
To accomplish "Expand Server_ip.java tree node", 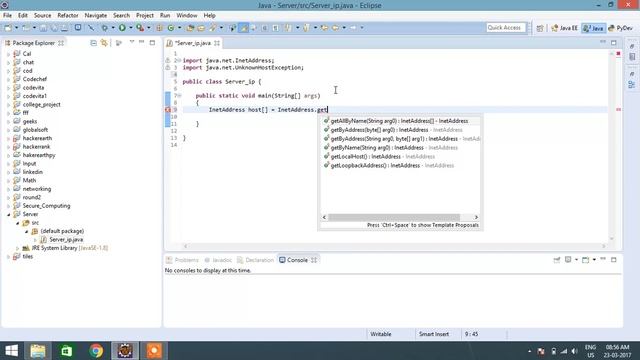I will (36, 240).
